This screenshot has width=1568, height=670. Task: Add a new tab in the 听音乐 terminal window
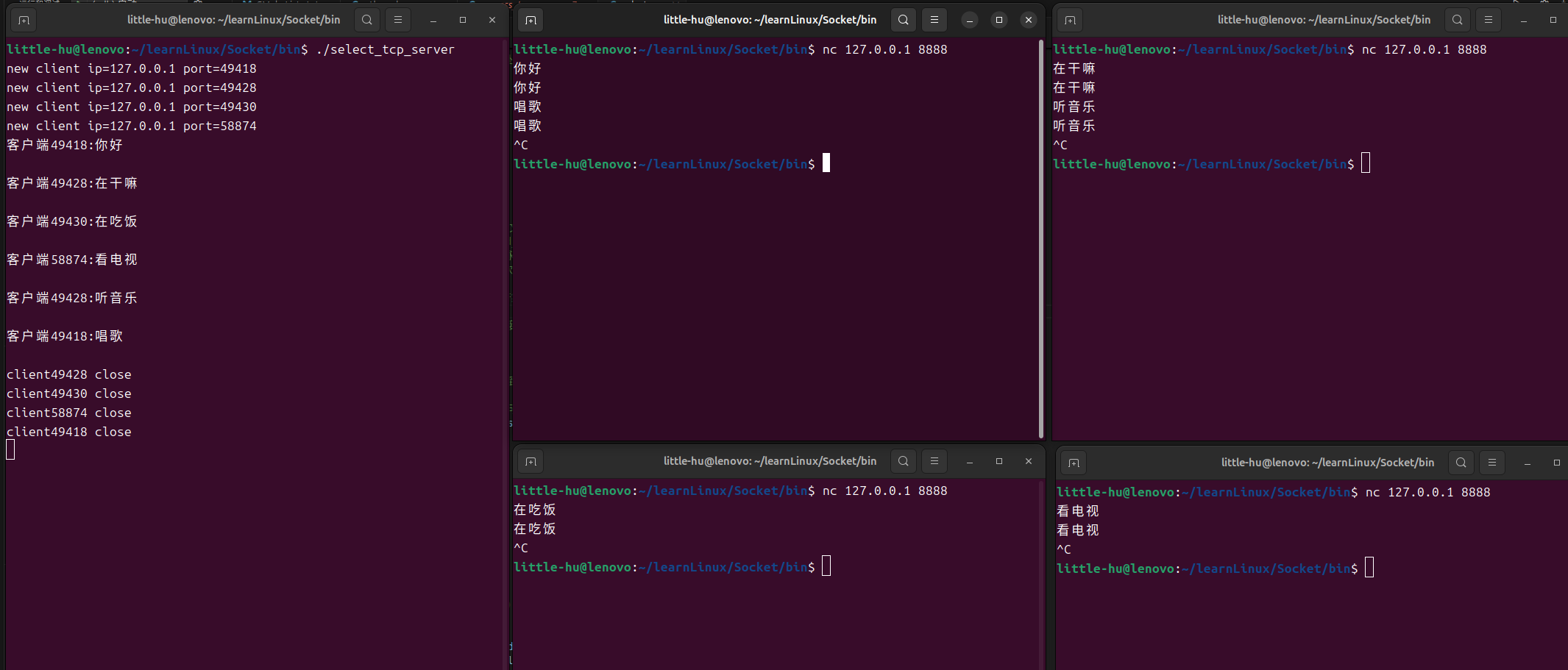pos(1070,20)
